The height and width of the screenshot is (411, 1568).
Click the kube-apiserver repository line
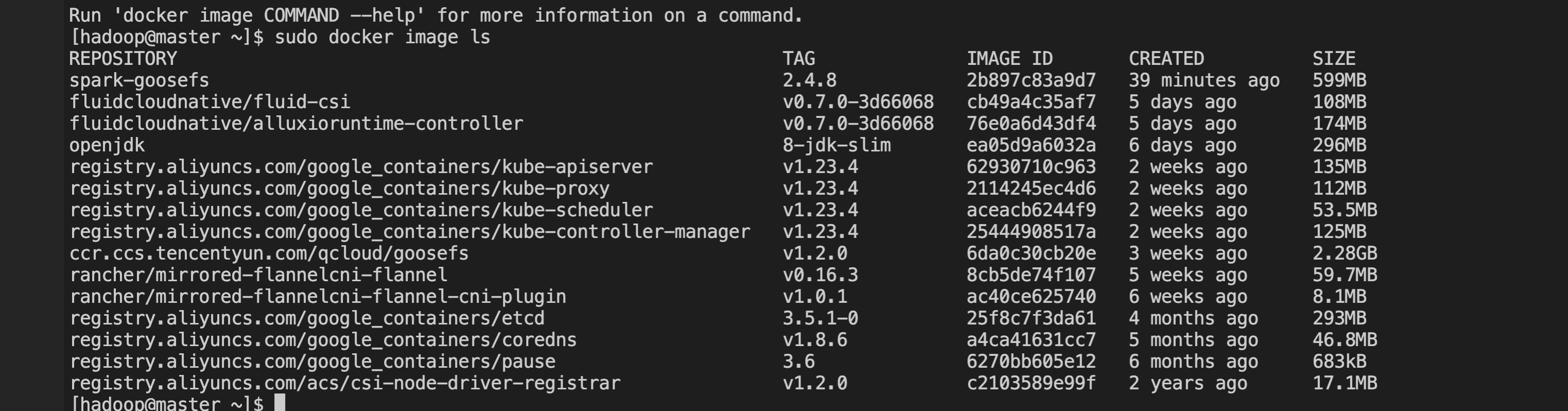click(x=361, y=167)
